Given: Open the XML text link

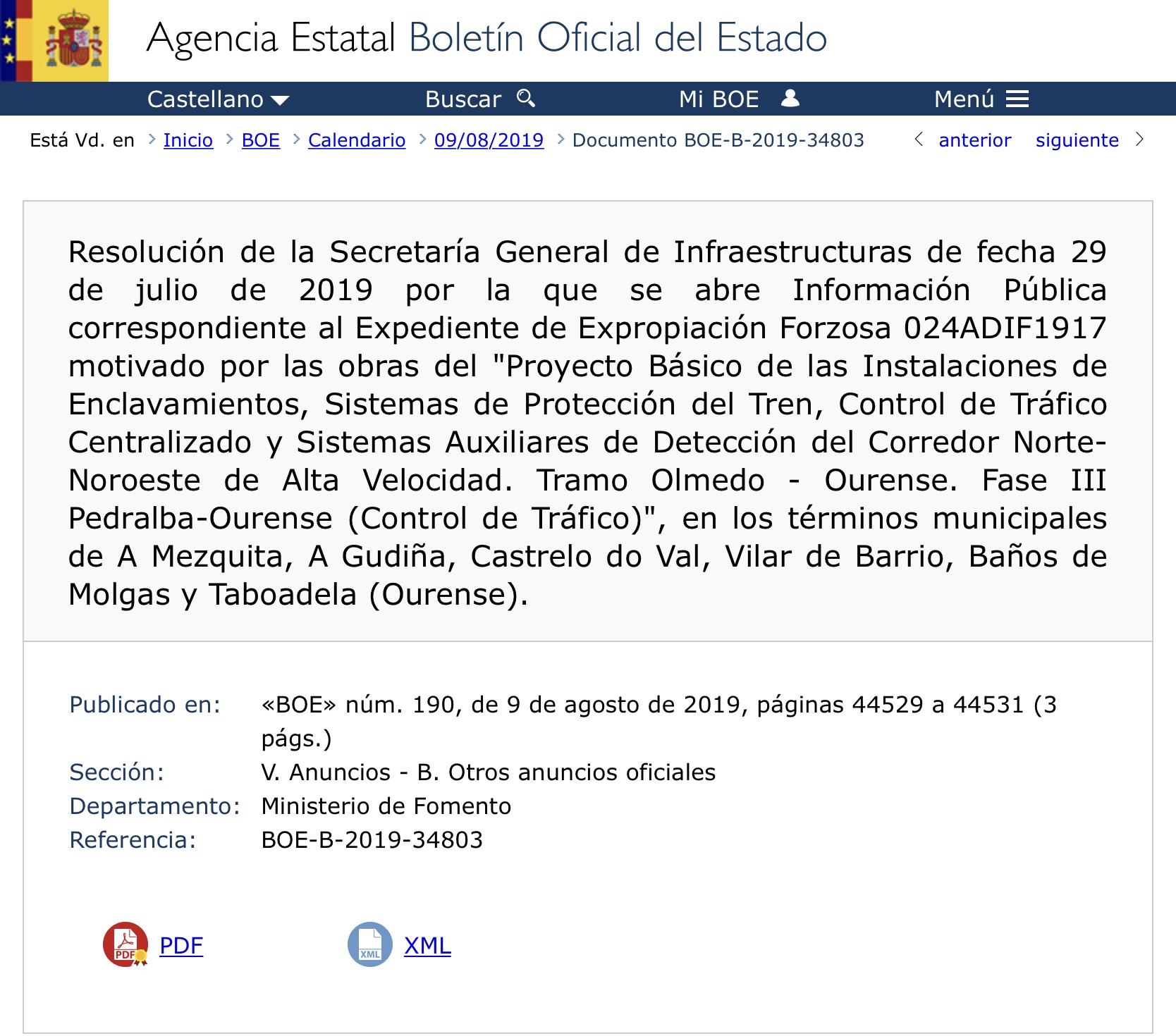Looking at the screenshot, I should pyautogui.click(x=427, y=946).
